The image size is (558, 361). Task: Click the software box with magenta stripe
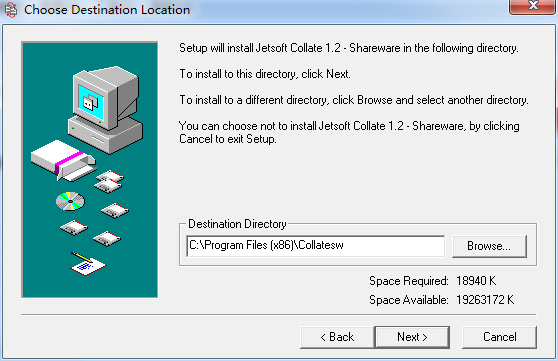63,160
